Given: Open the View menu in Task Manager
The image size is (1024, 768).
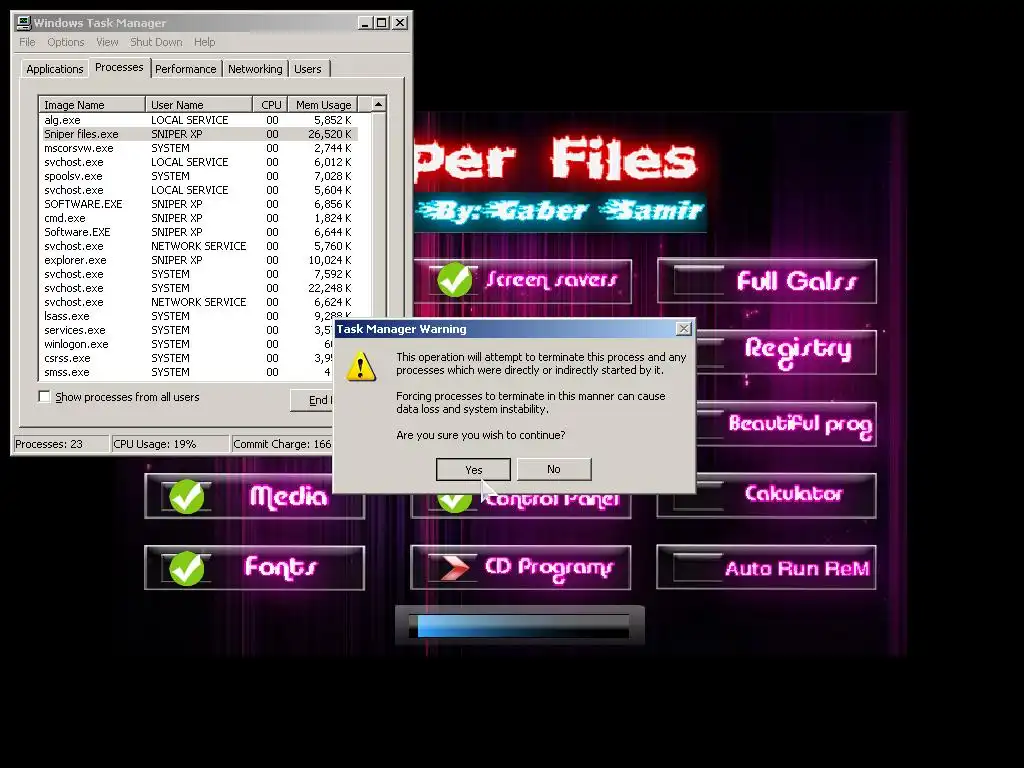Looking at the screenshot, I should pyautogui.click(x=107, y=42).
